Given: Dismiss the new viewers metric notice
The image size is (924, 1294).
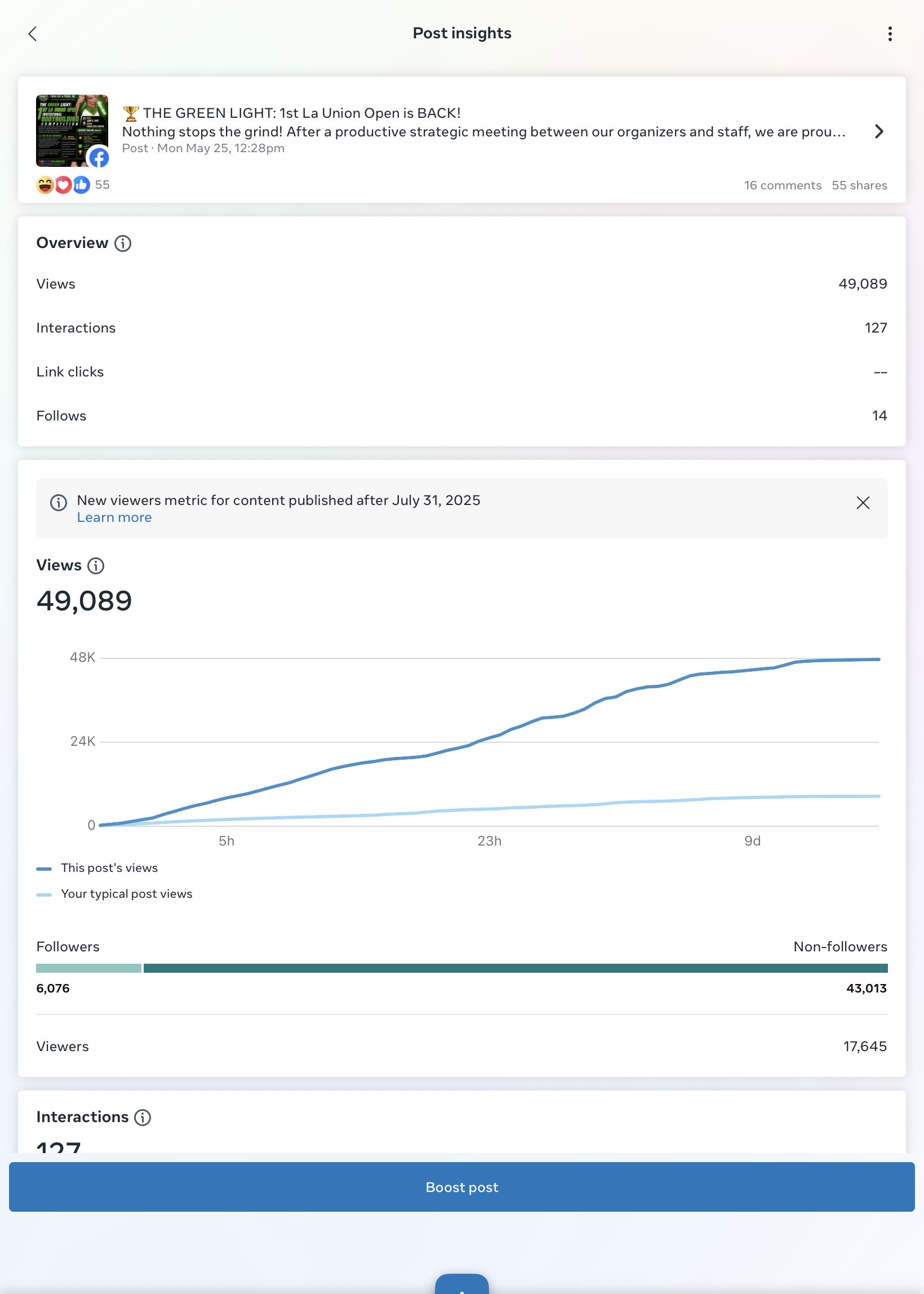Looking at the screenshot, I should 863,503.
